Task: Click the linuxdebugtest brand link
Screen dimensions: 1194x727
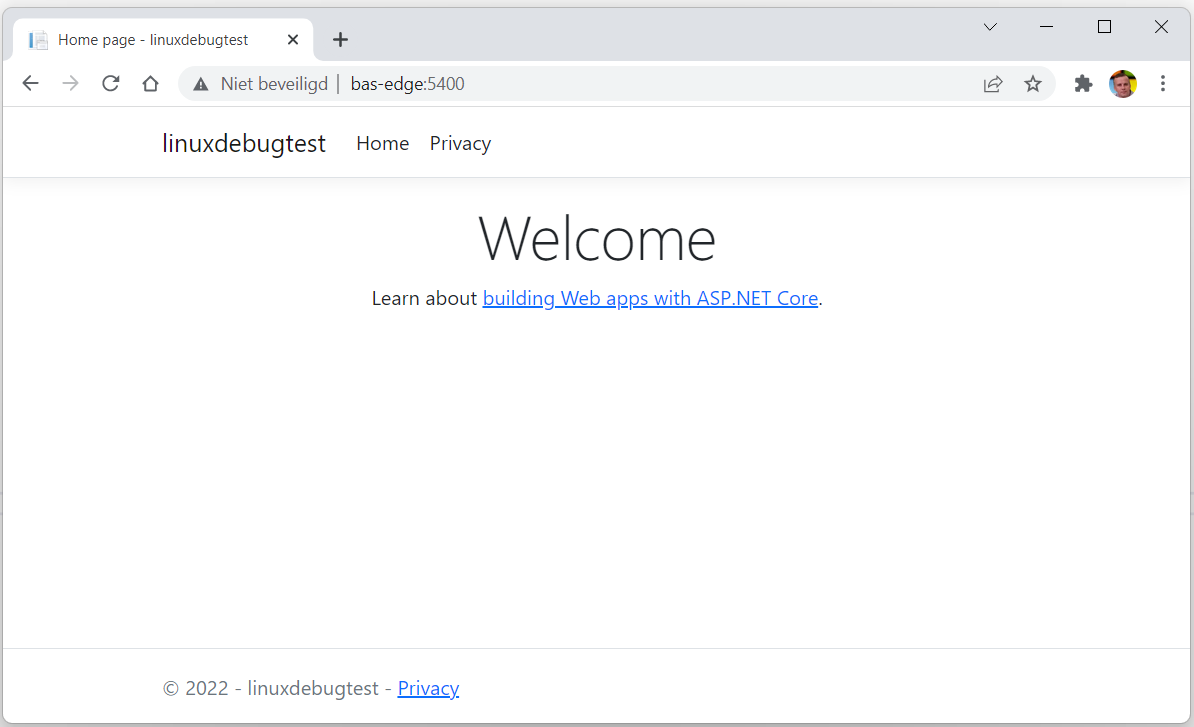Action: tap(244, 143)
